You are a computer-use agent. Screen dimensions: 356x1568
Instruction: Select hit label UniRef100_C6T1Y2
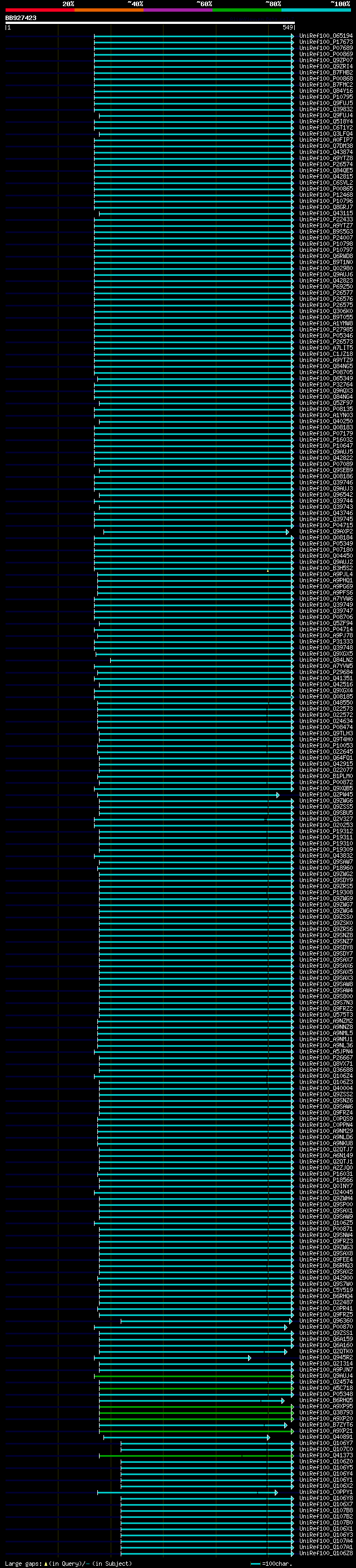click(325, 127)
